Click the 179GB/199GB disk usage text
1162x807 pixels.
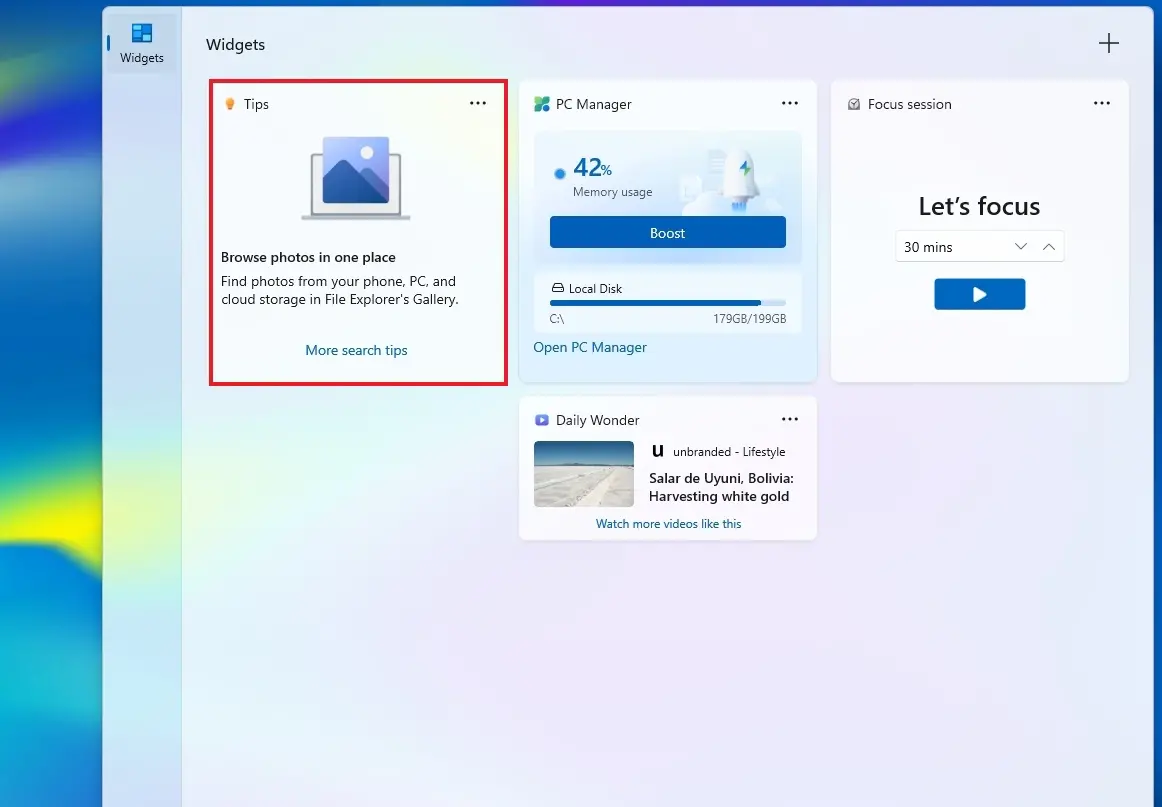pos(749,319)
